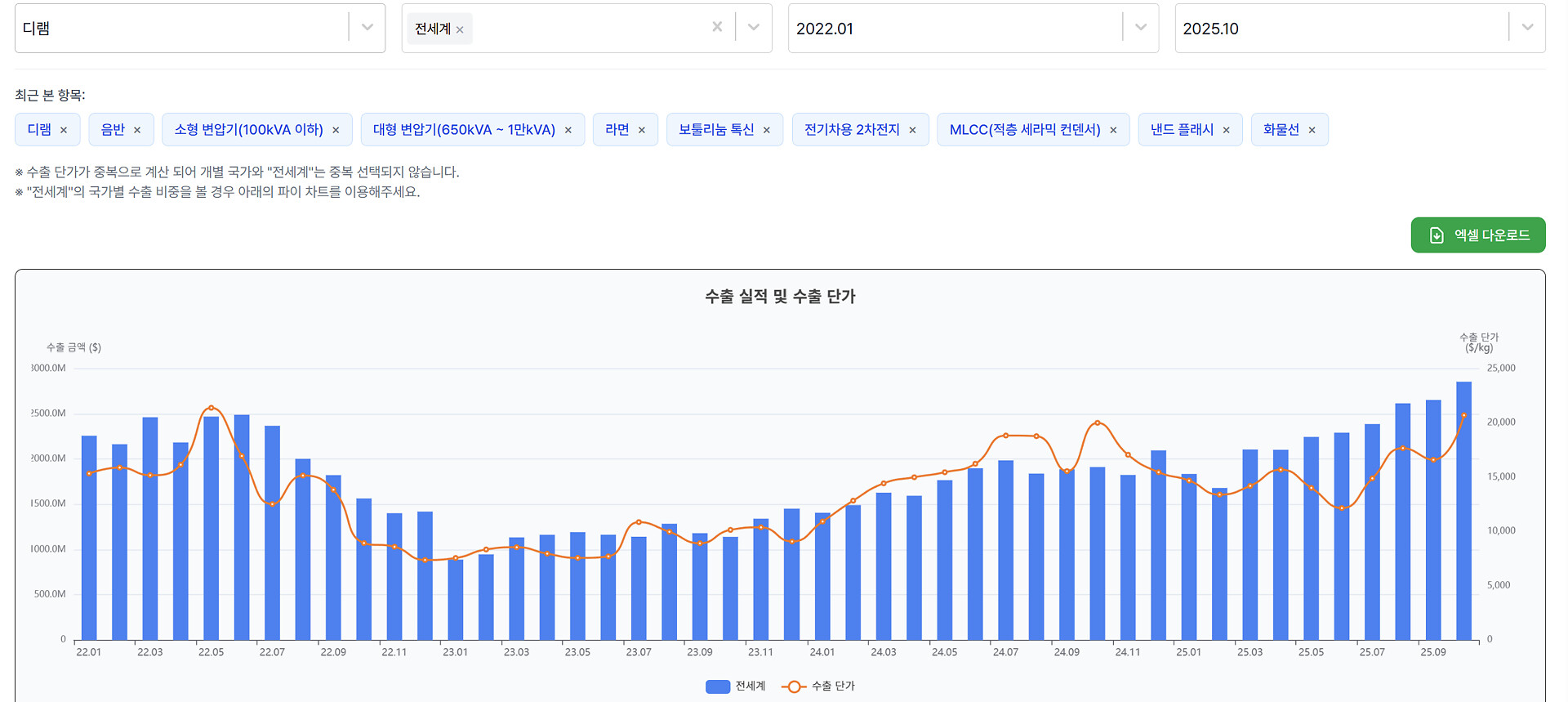
Task: Select 전기차용 2차전지 from recent items
Action: [852, 130]
